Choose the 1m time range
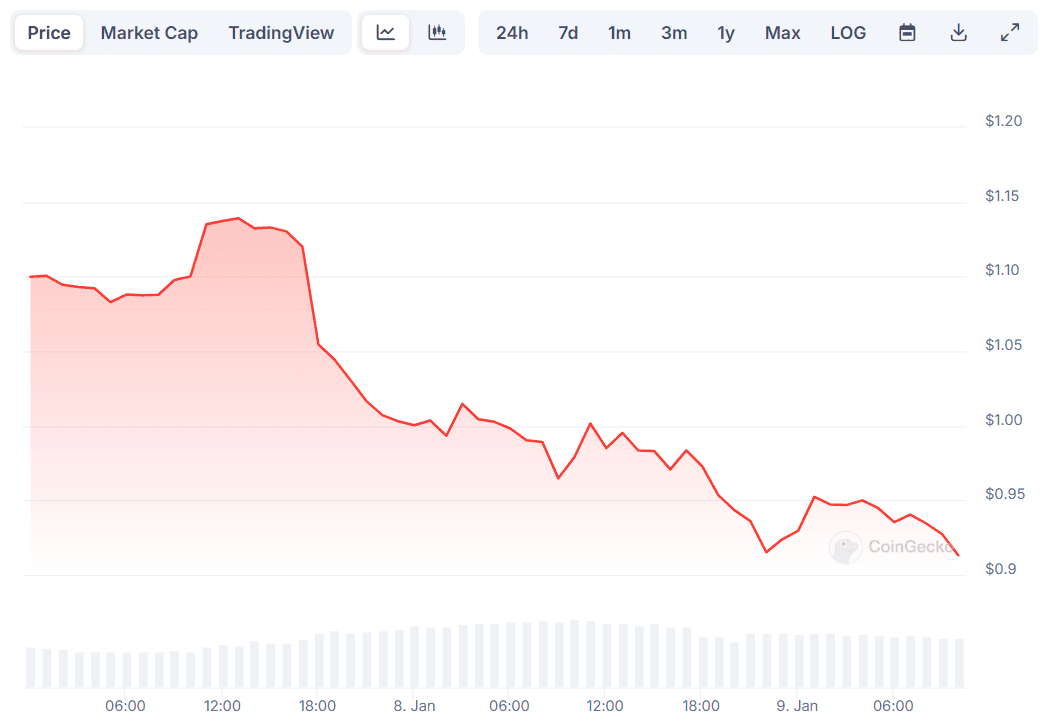 (x=619, y=33)
